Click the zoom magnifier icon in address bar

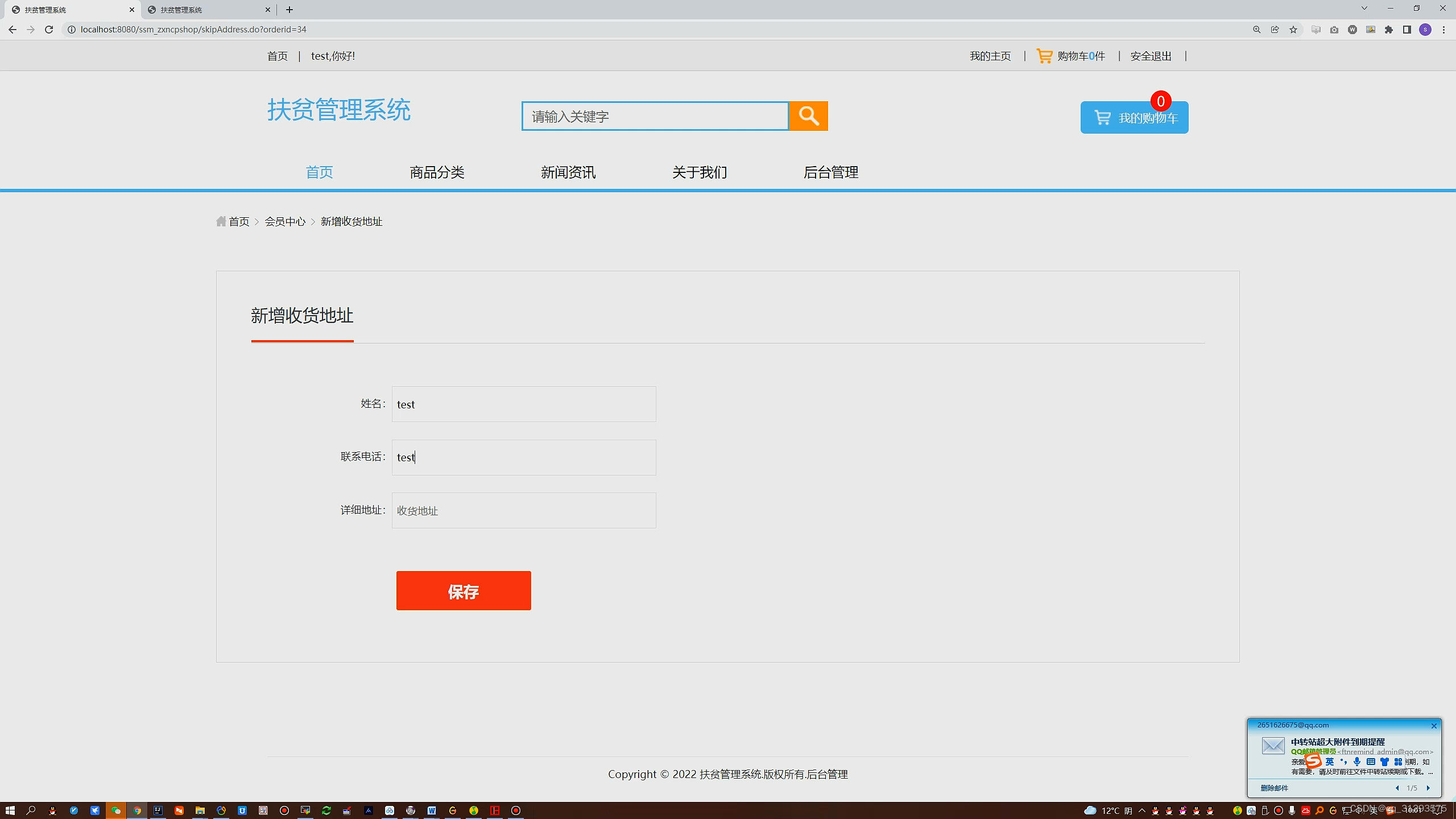(x=1257, y=30)
